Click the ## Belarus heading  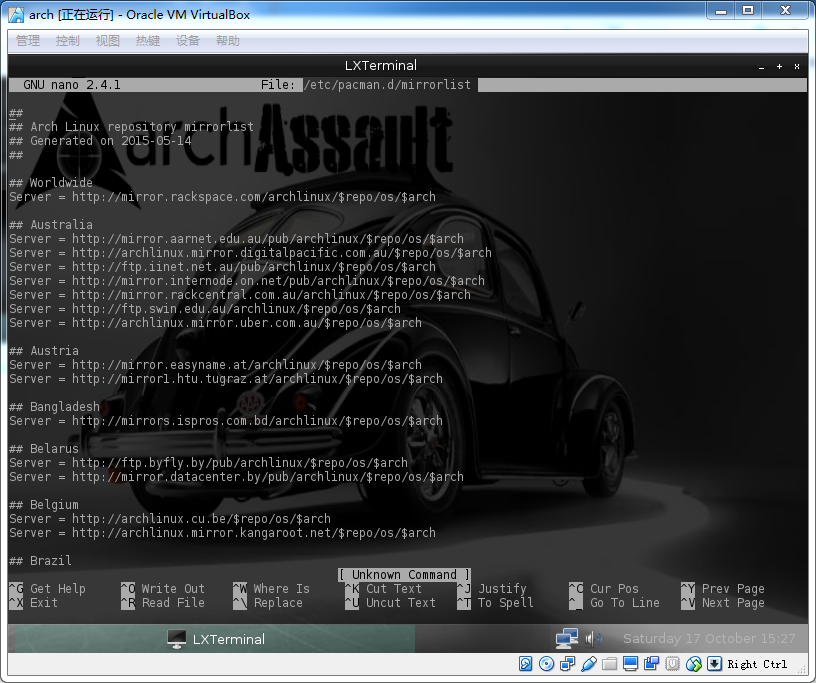(44, 449)
